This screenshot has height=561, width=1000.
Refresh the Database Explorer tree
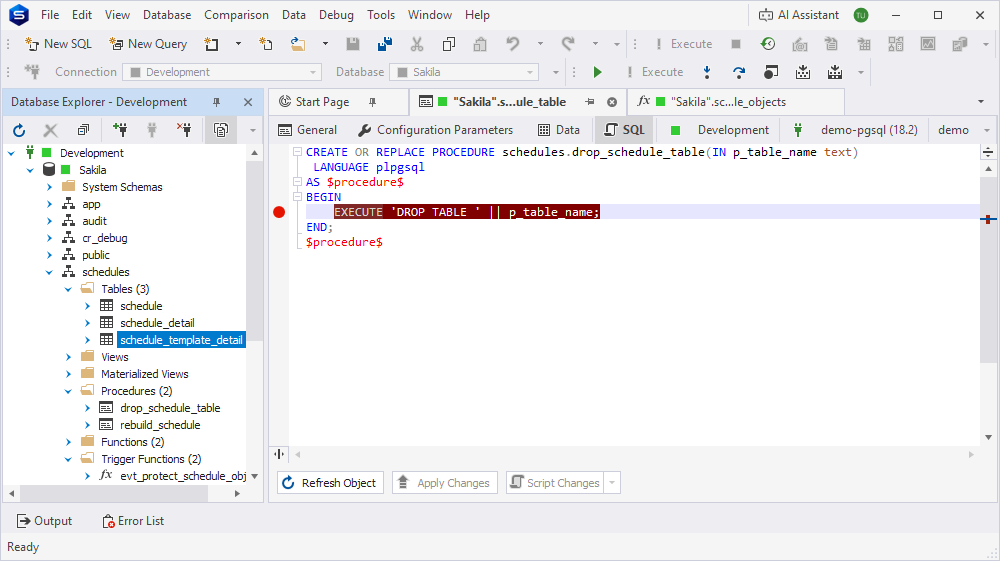pos(19,130)
